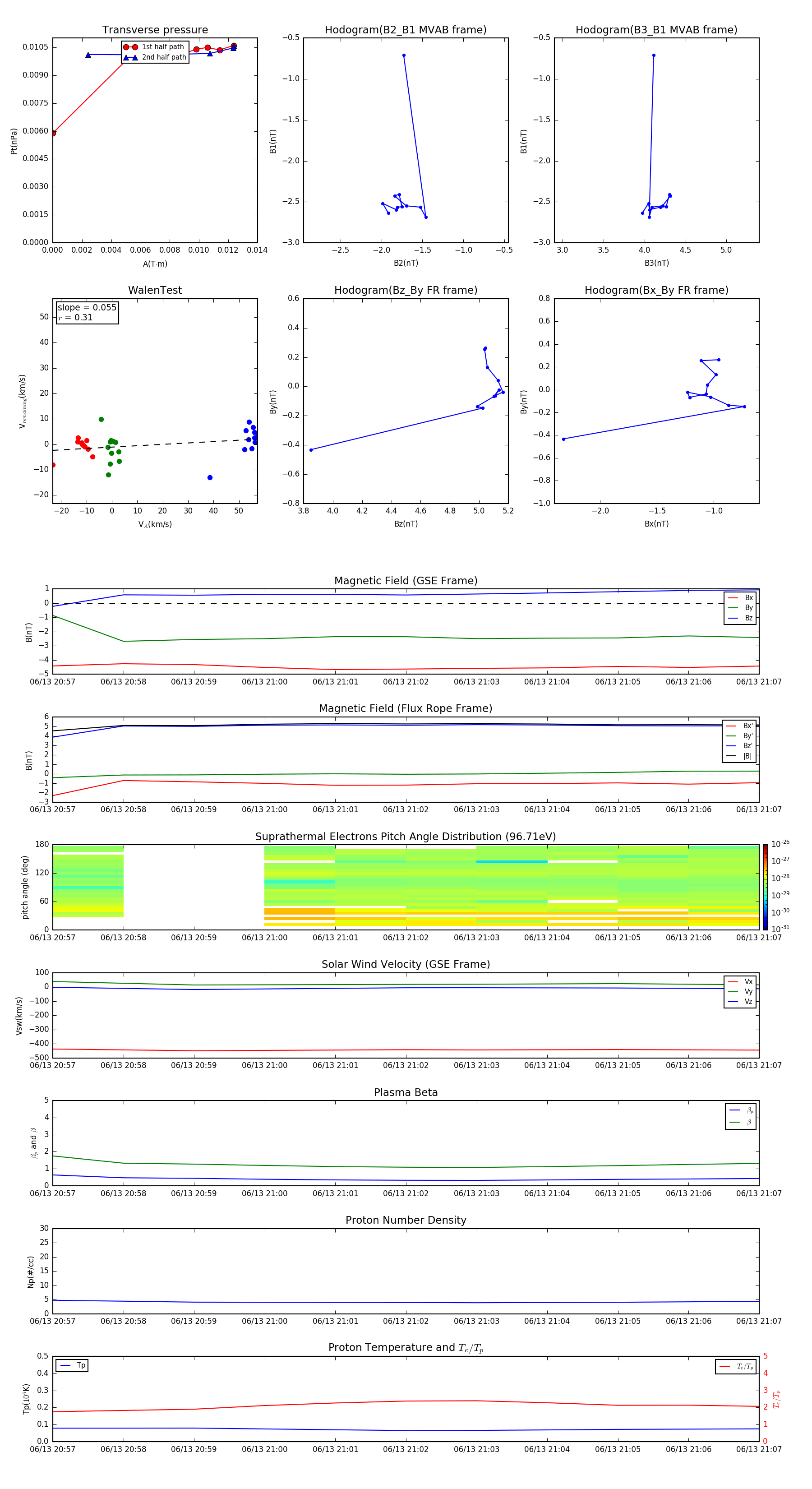The image size is (812, 1489).
Task: Click the 'B2(nT)' x-axis label
Action: 406,263
